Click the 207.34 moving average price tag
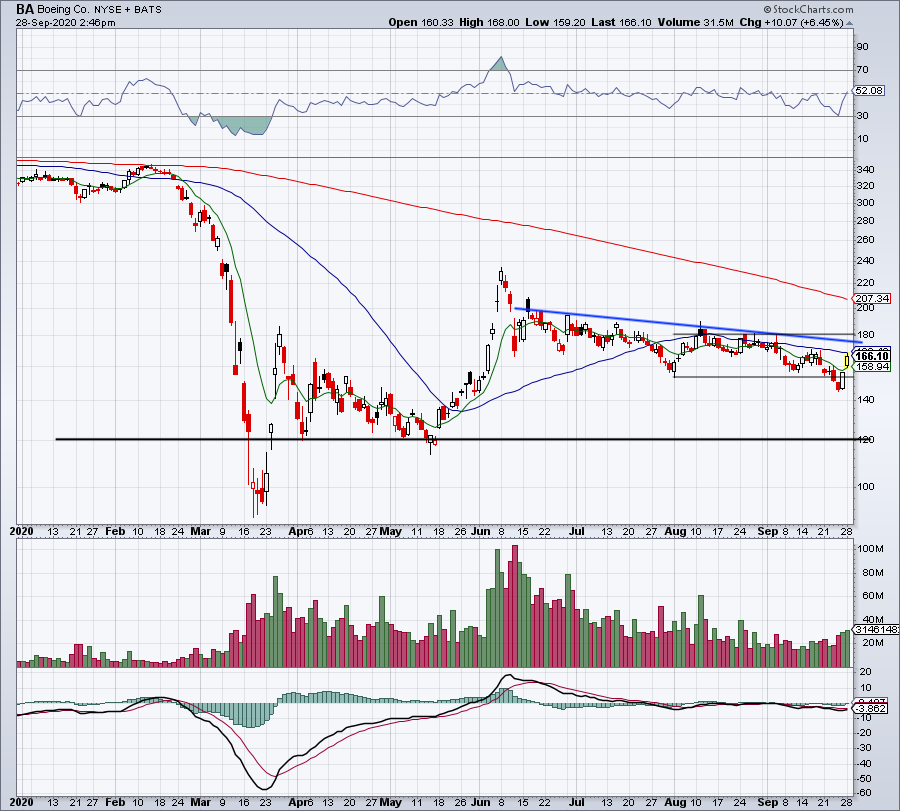 [872, 298]
